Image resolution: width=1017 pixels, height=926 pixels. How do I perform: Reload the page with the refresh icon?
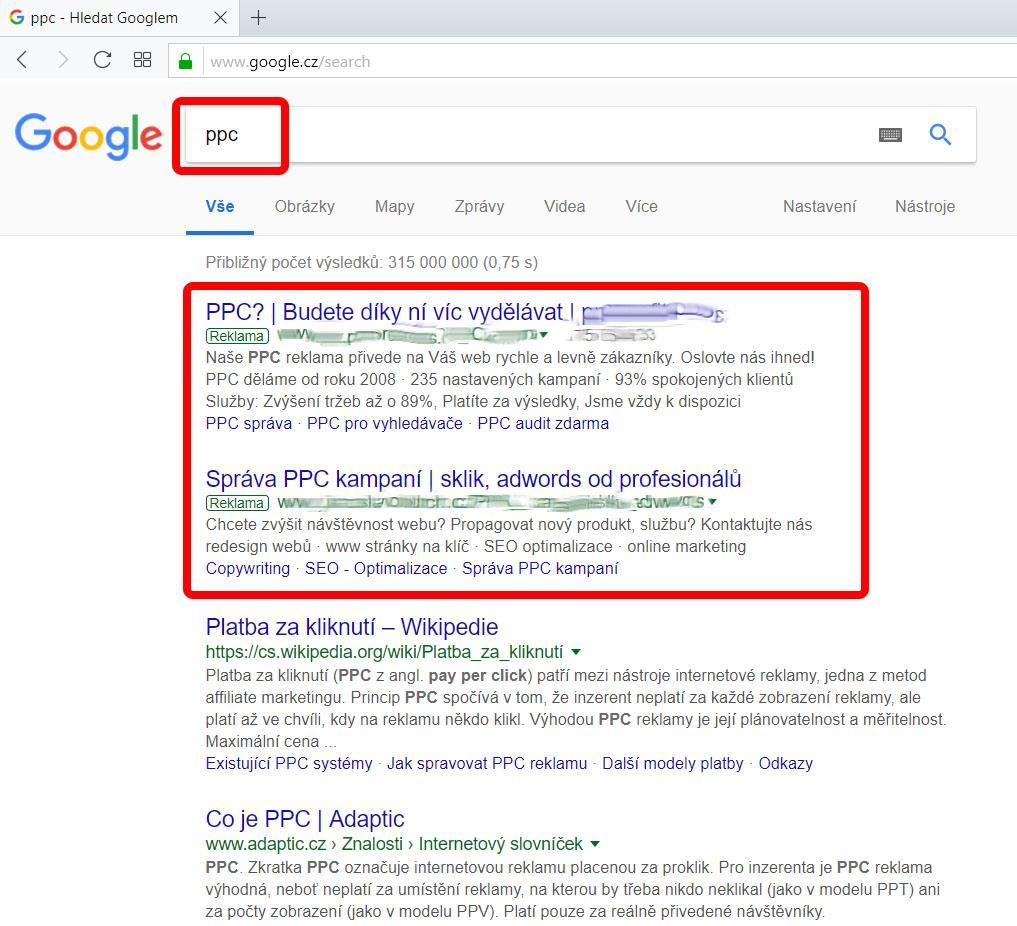pos(102,60)
